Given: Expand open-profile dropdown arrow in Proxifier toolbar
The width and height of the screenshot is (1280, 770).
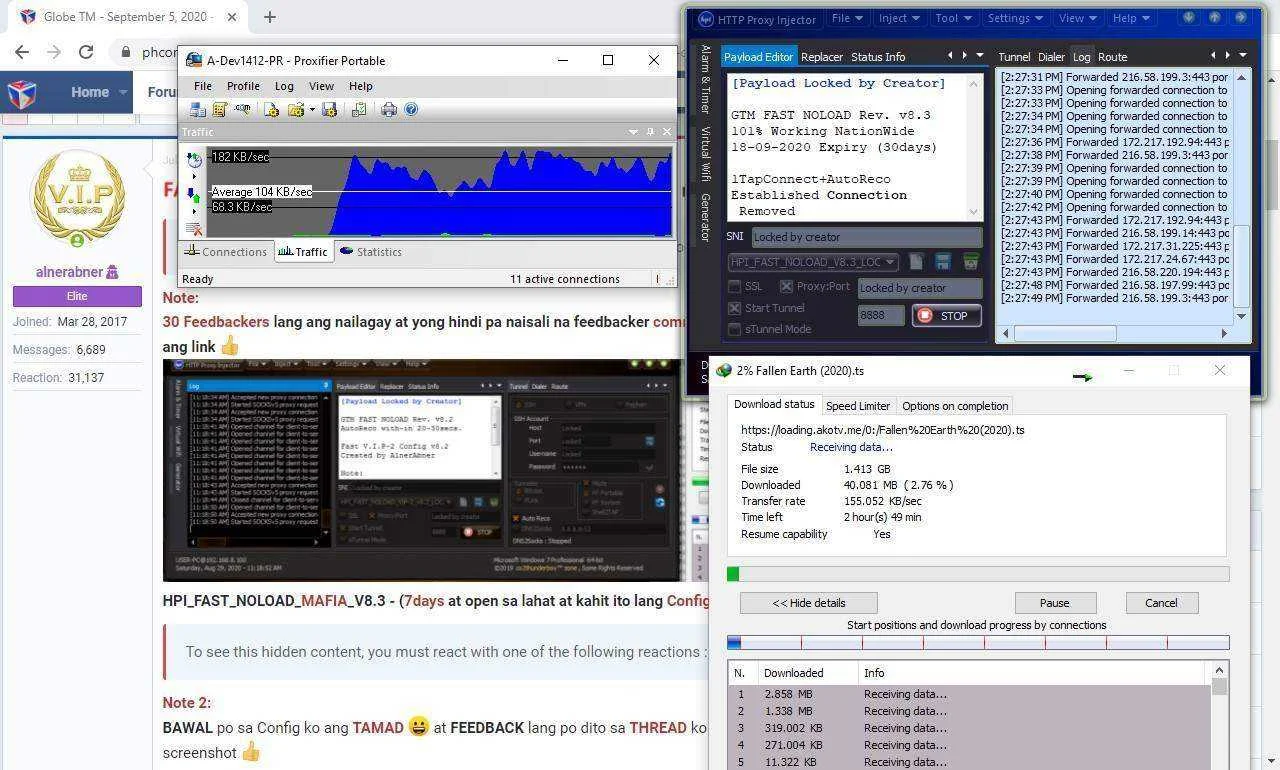Looking at the screenshot, I should point(312,109).
